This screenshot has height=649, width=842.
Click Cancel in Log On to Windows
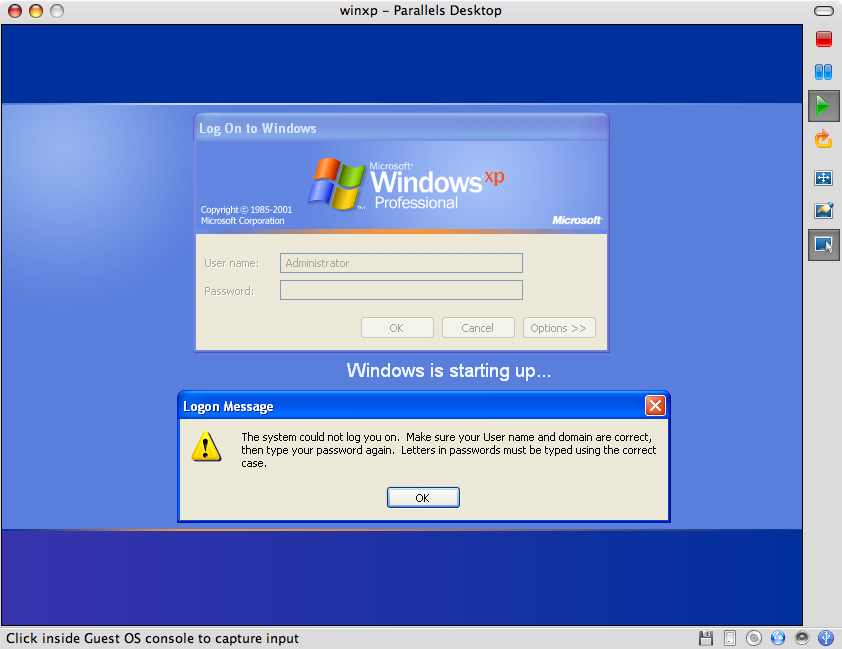click(x=478, y=328)
